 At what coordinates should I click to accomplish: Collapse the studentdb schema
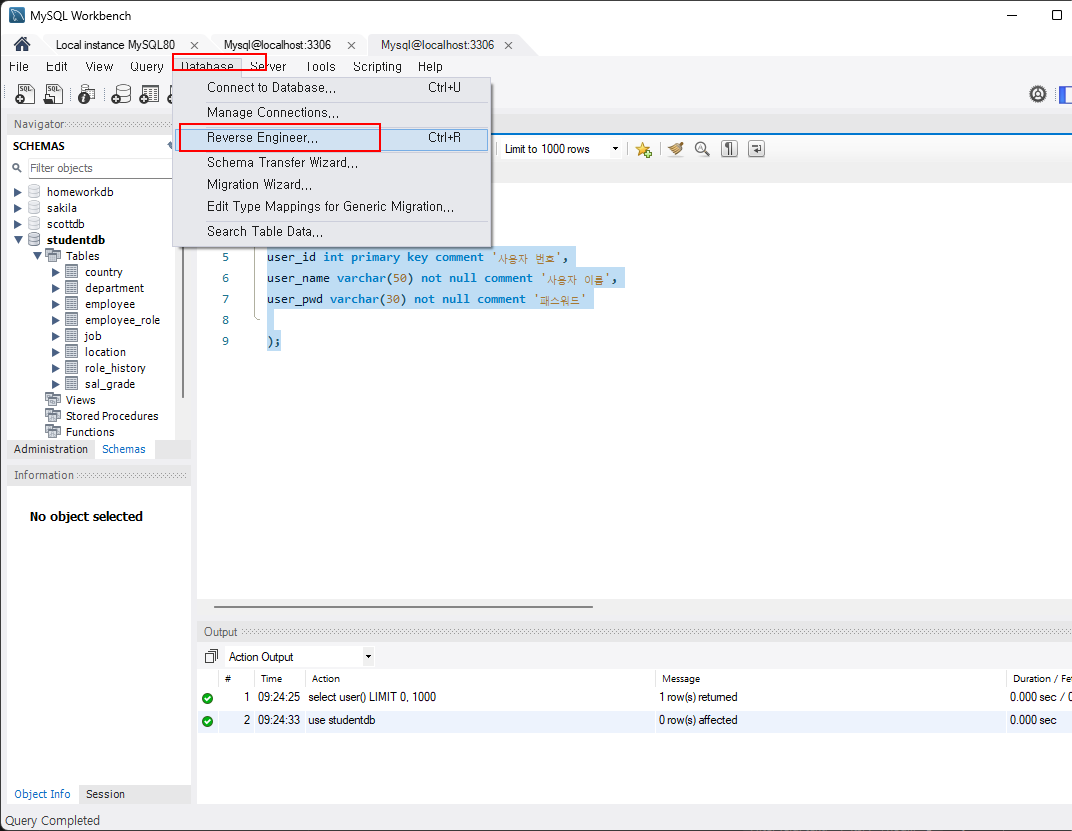pos(18,240)
